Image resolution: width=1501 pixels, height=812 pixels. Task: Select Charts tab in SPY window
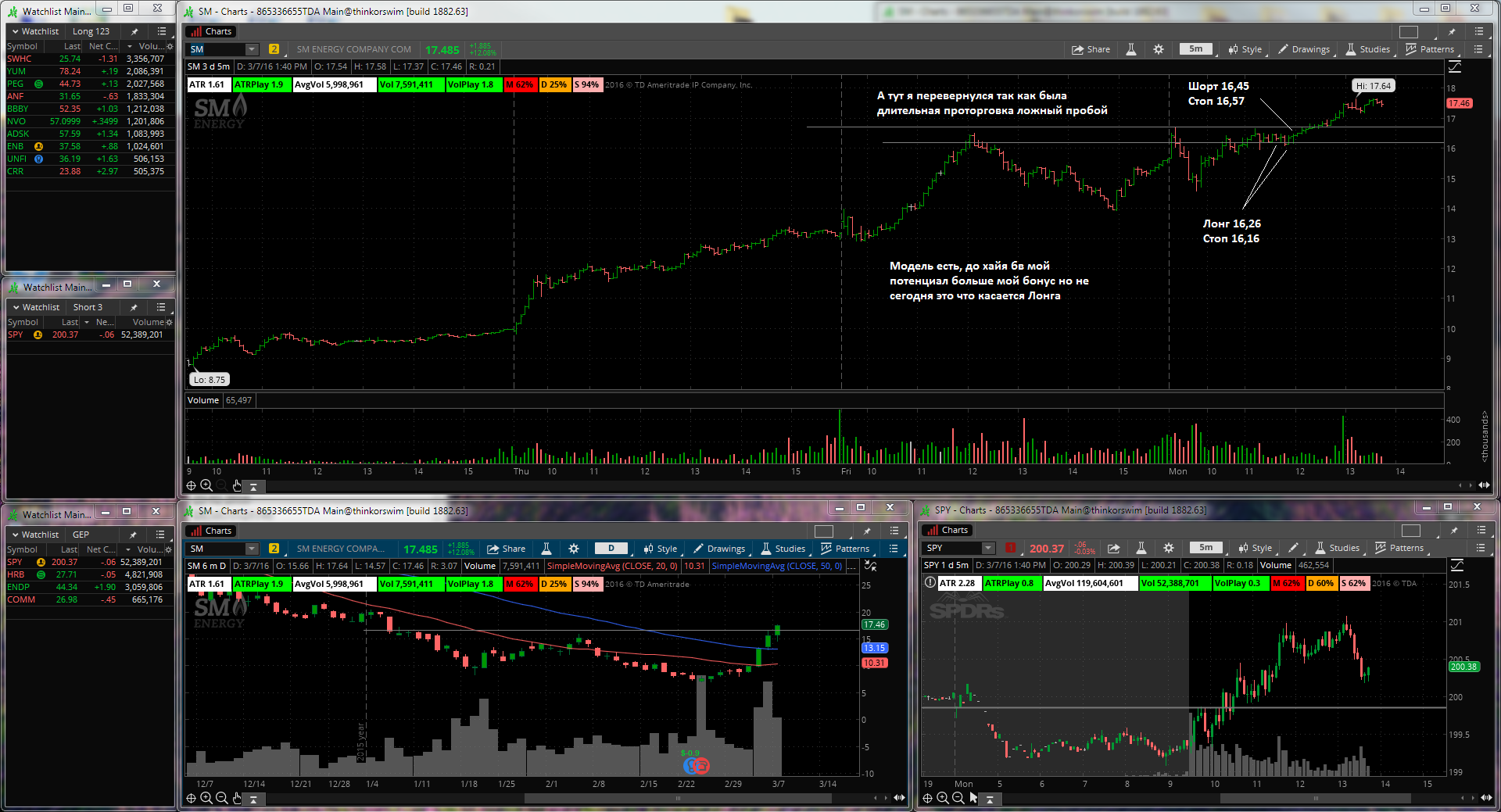click(947, 530)
